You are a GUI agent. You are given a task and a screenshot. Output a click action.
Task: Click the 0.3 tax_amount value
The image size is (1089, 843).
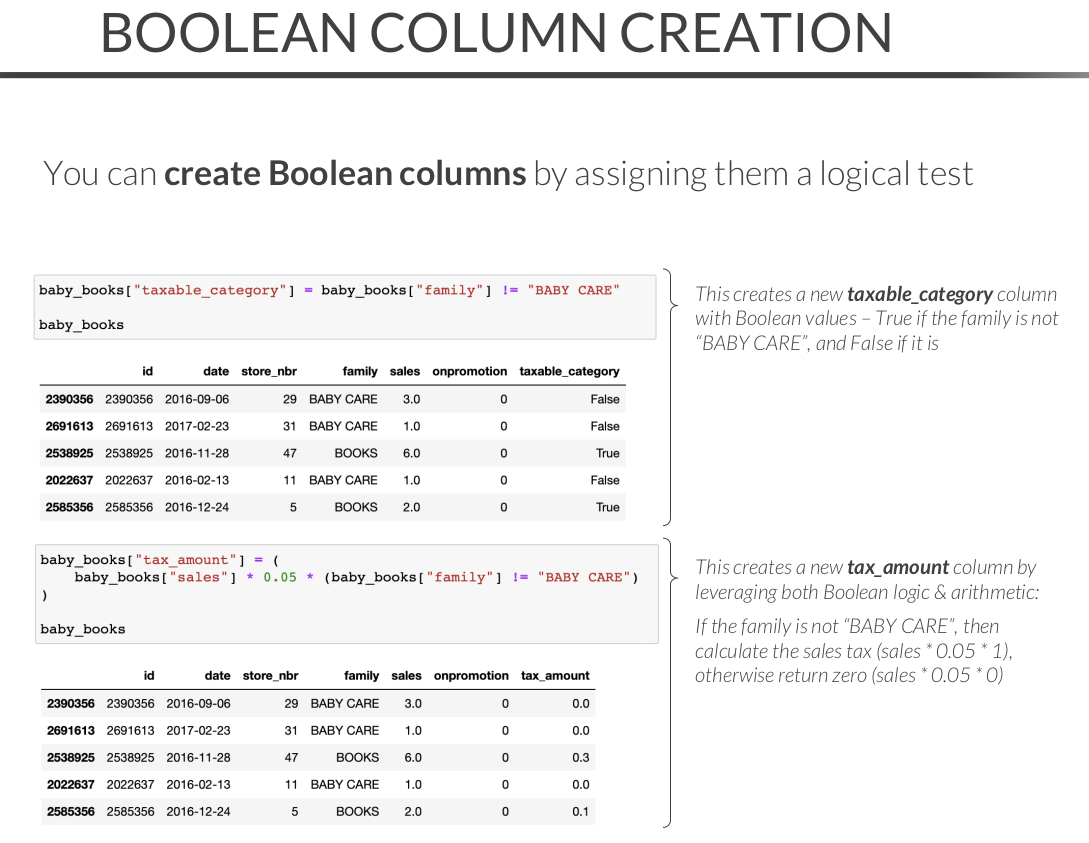pyautogui.click(x=580, y=758)
